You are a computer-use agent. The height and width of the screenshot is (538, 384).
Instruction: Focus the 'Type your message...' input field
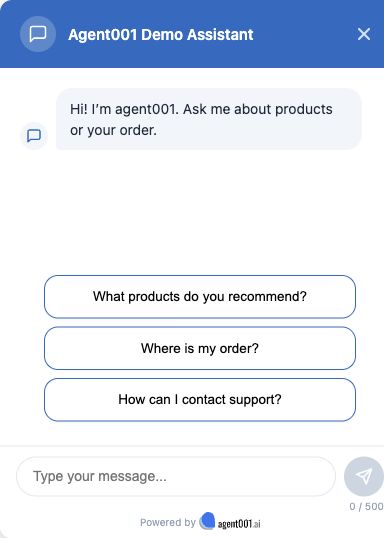(176, 476)
